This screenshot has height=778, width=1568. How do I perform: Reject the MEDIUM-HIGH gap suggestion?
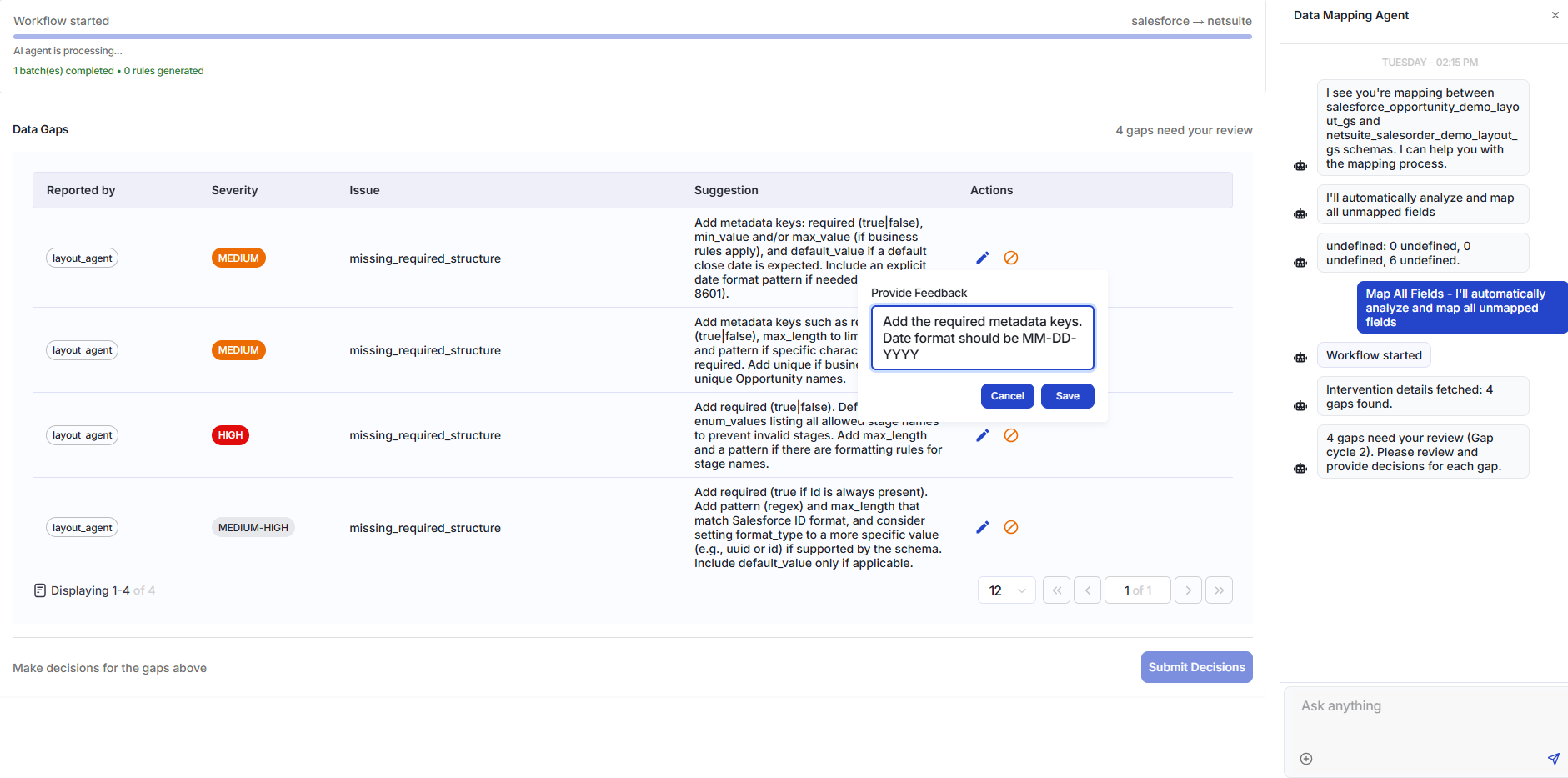(x=1011, y=527)
